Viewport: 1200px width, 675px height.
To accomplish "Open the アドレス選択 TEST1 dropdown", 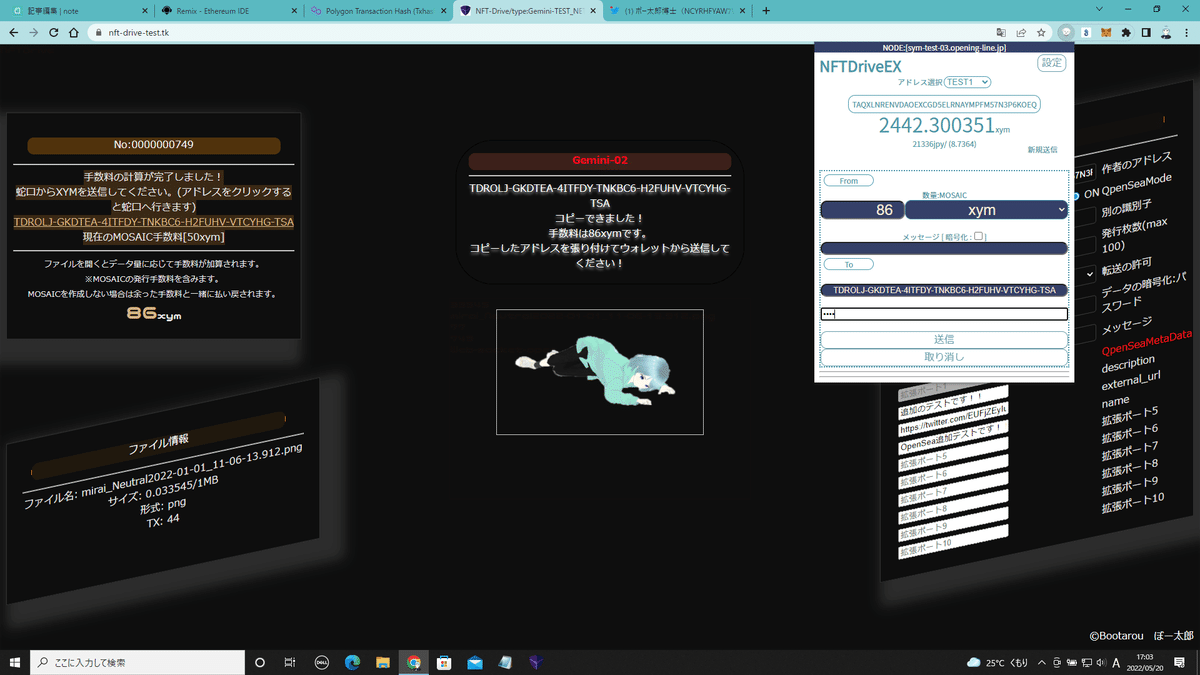I will pyautogui.click(x=967, y=82).
